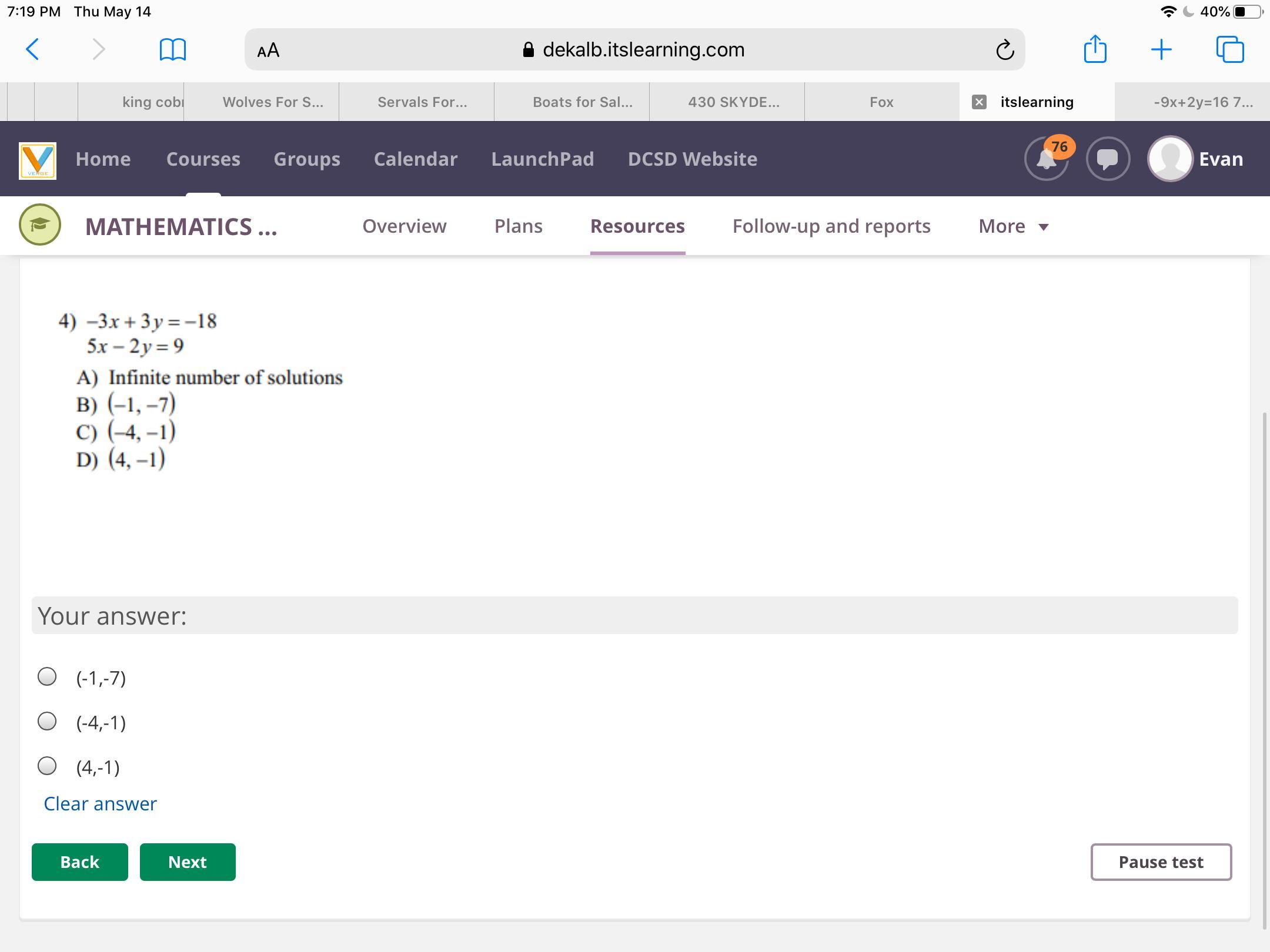Open the Courses menu item

click(203, 159)
